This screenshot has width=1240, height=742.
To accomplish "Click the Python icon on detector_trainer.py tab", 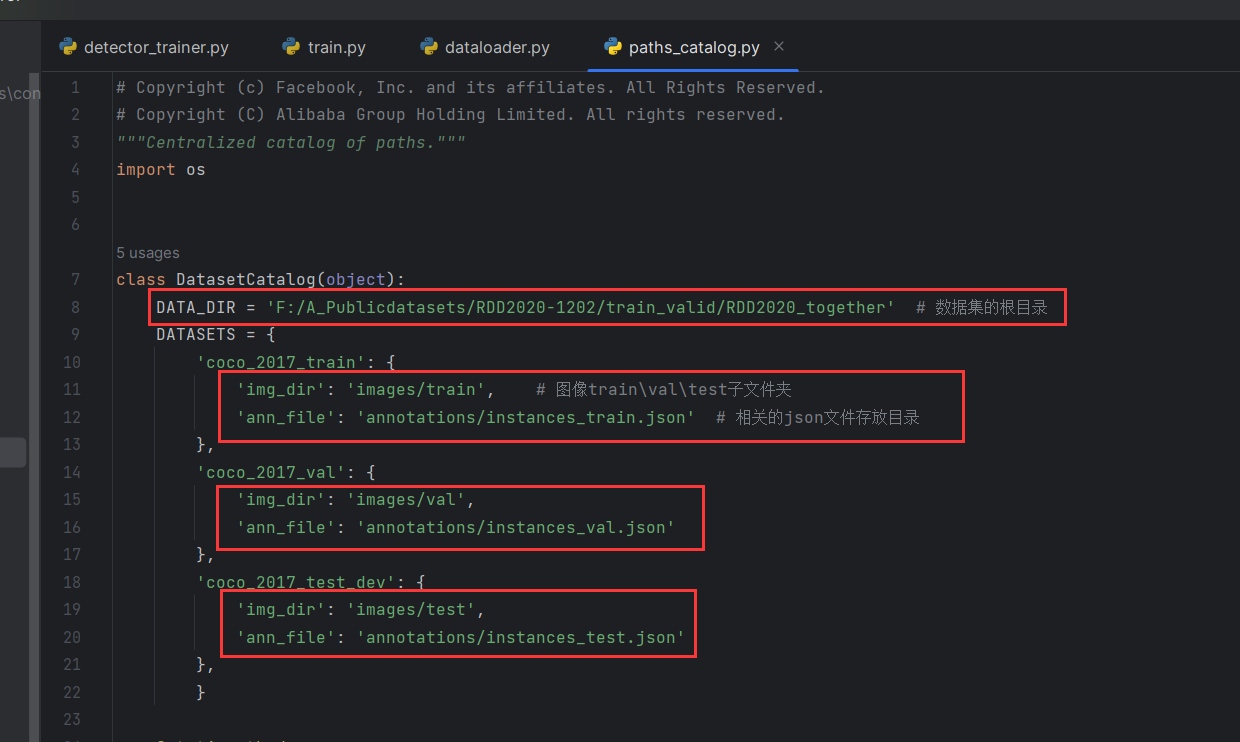I will 68,47.
